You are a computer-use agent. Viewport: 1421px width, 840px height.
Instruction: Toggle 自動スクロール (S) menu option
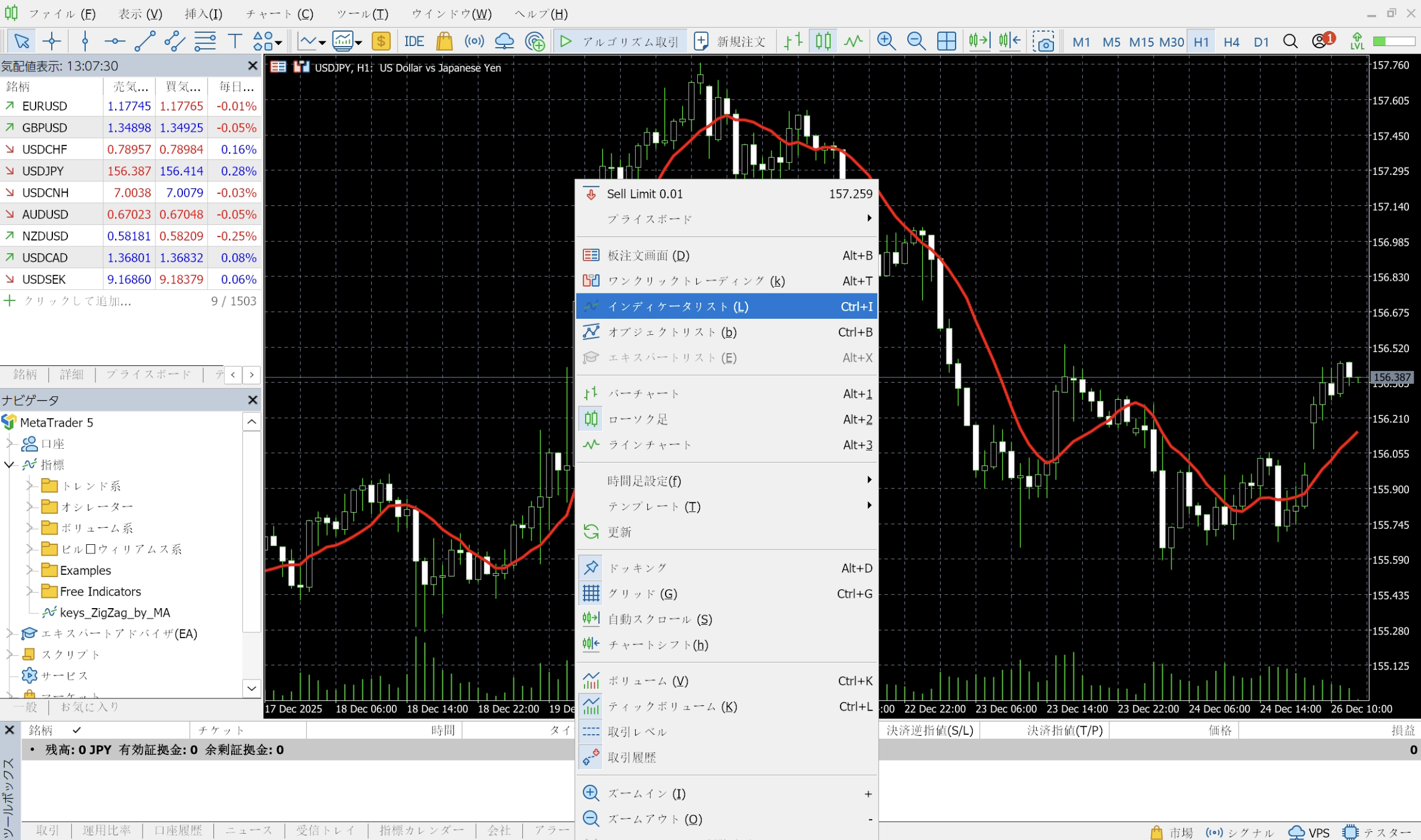coord(660,619)
